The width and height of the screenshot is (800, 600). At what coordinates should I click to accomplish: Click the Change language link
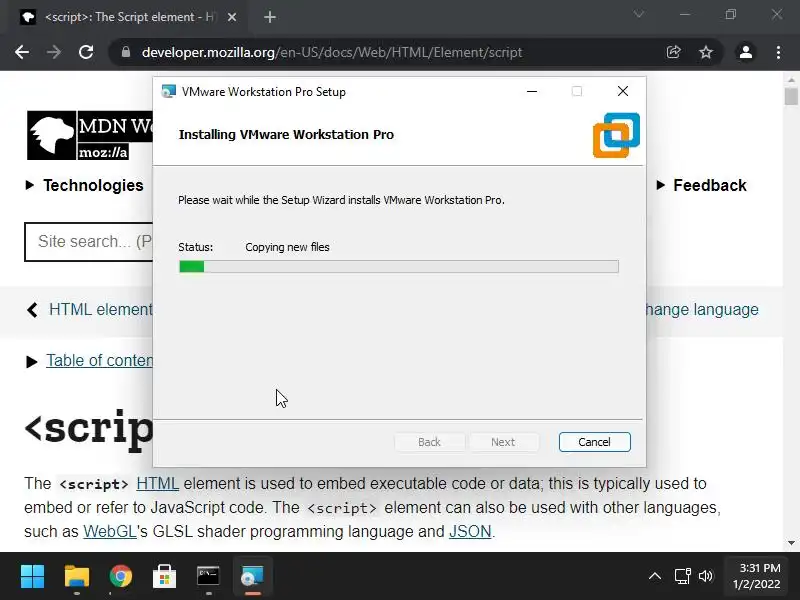702,309
